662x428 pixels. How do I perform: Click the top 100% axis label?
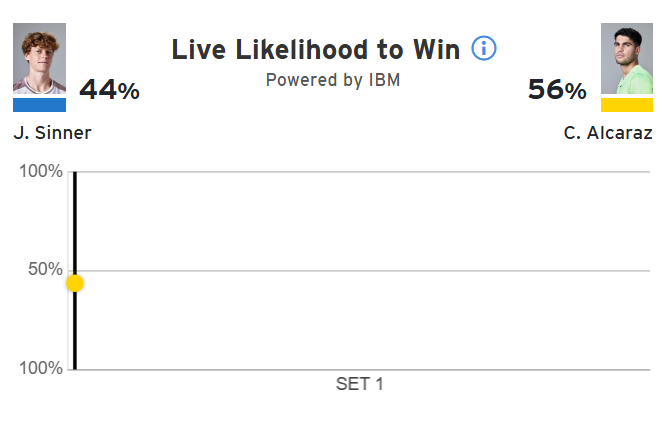coord(42,172)
